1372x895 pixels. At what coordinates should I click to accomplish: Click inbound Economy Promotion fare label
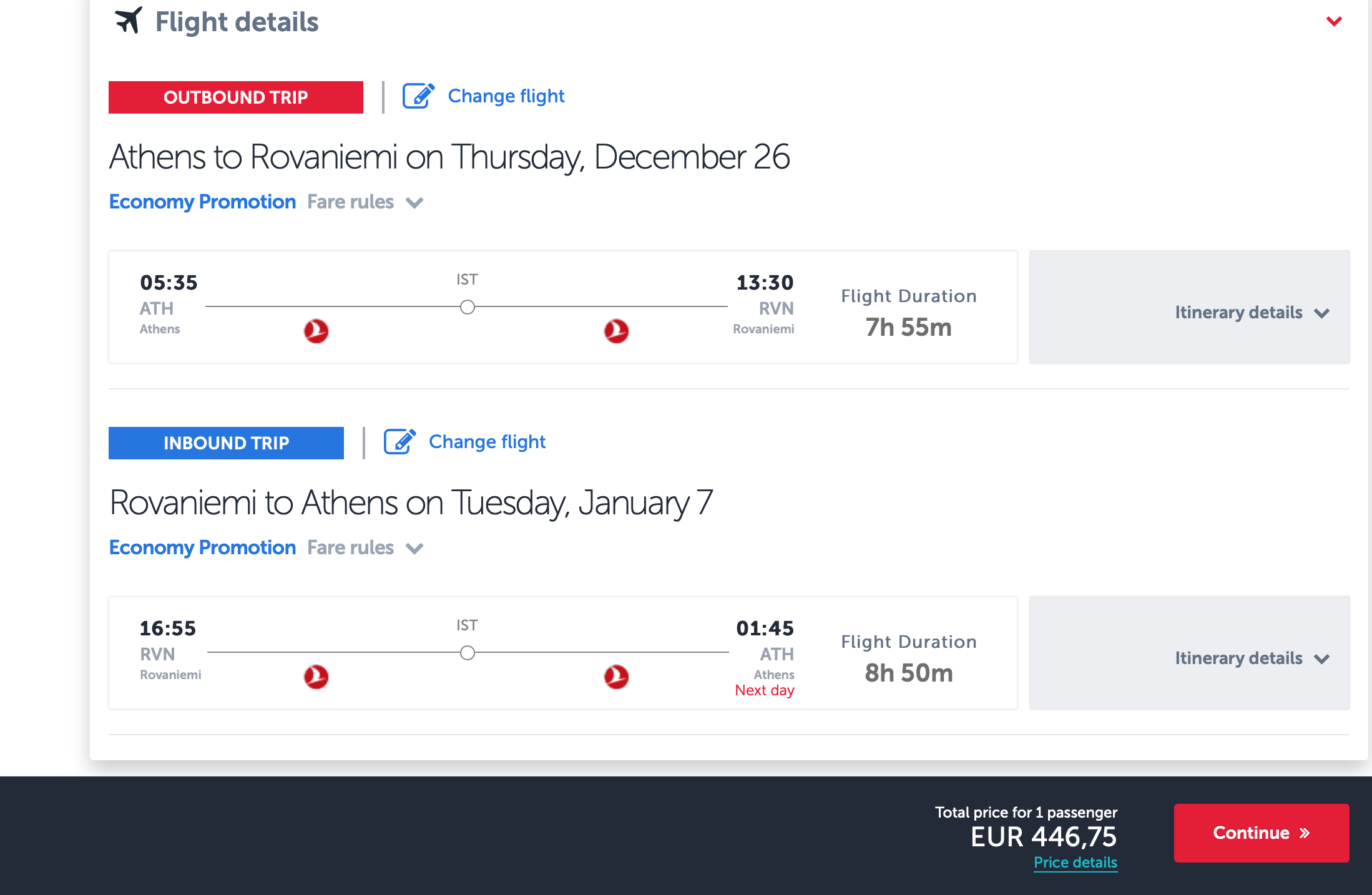(x=202, y=547)
